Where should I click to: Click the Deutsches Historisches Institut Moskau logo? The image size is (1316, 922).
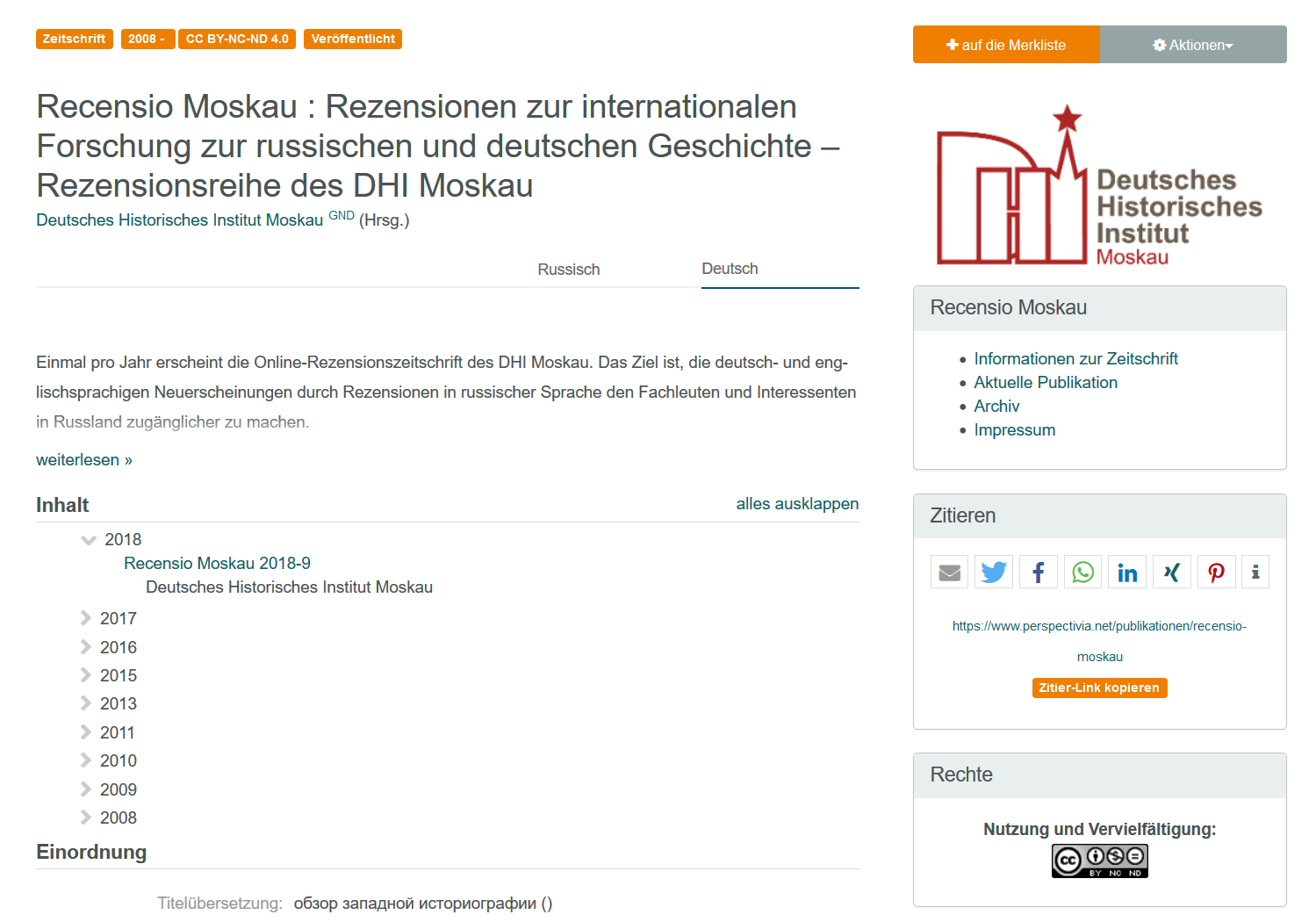pyautogui.click(x=1099, y=186)
